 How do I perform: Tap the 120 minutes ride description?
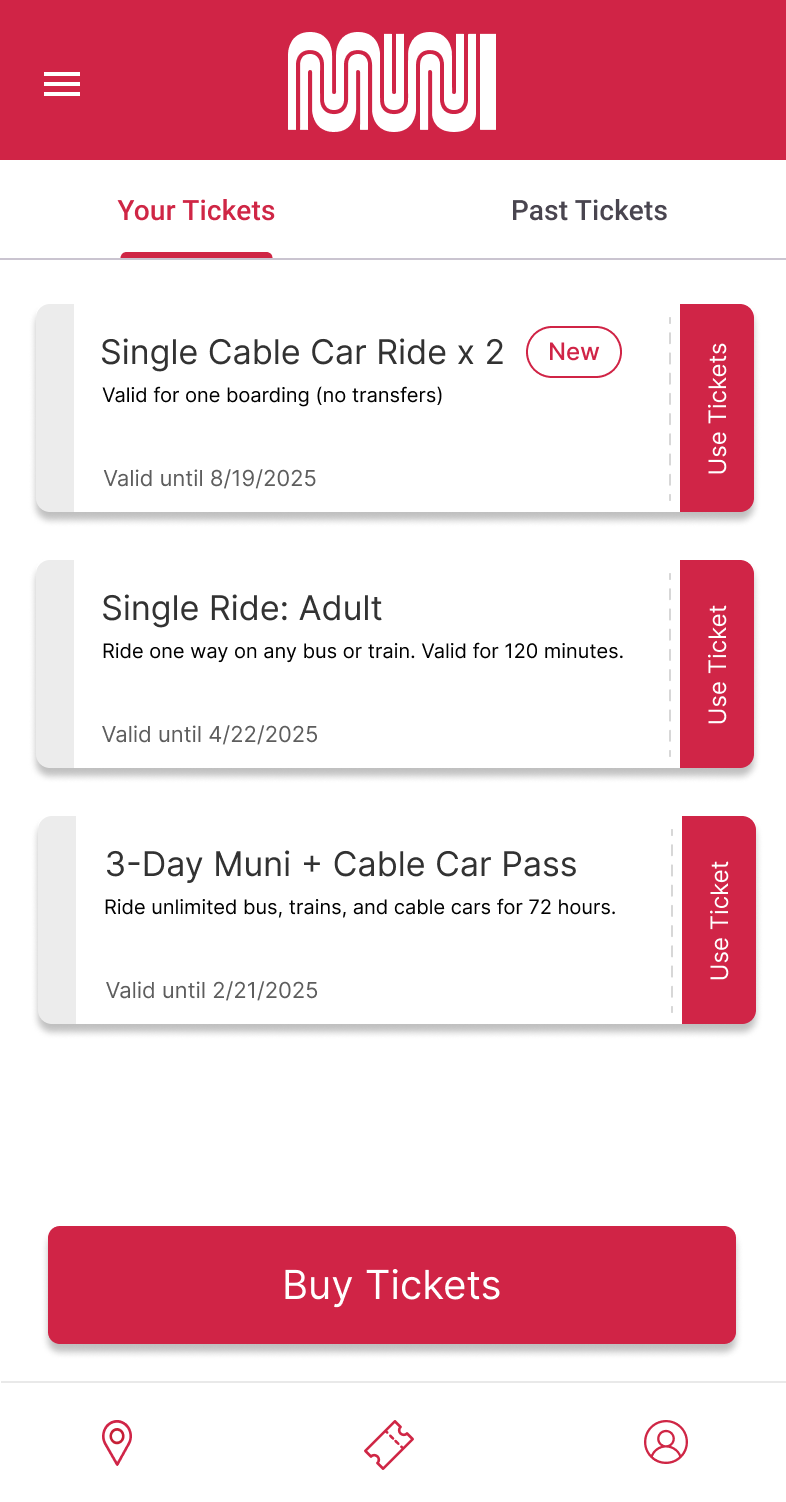pyautogui.click(x=363, y=651)
